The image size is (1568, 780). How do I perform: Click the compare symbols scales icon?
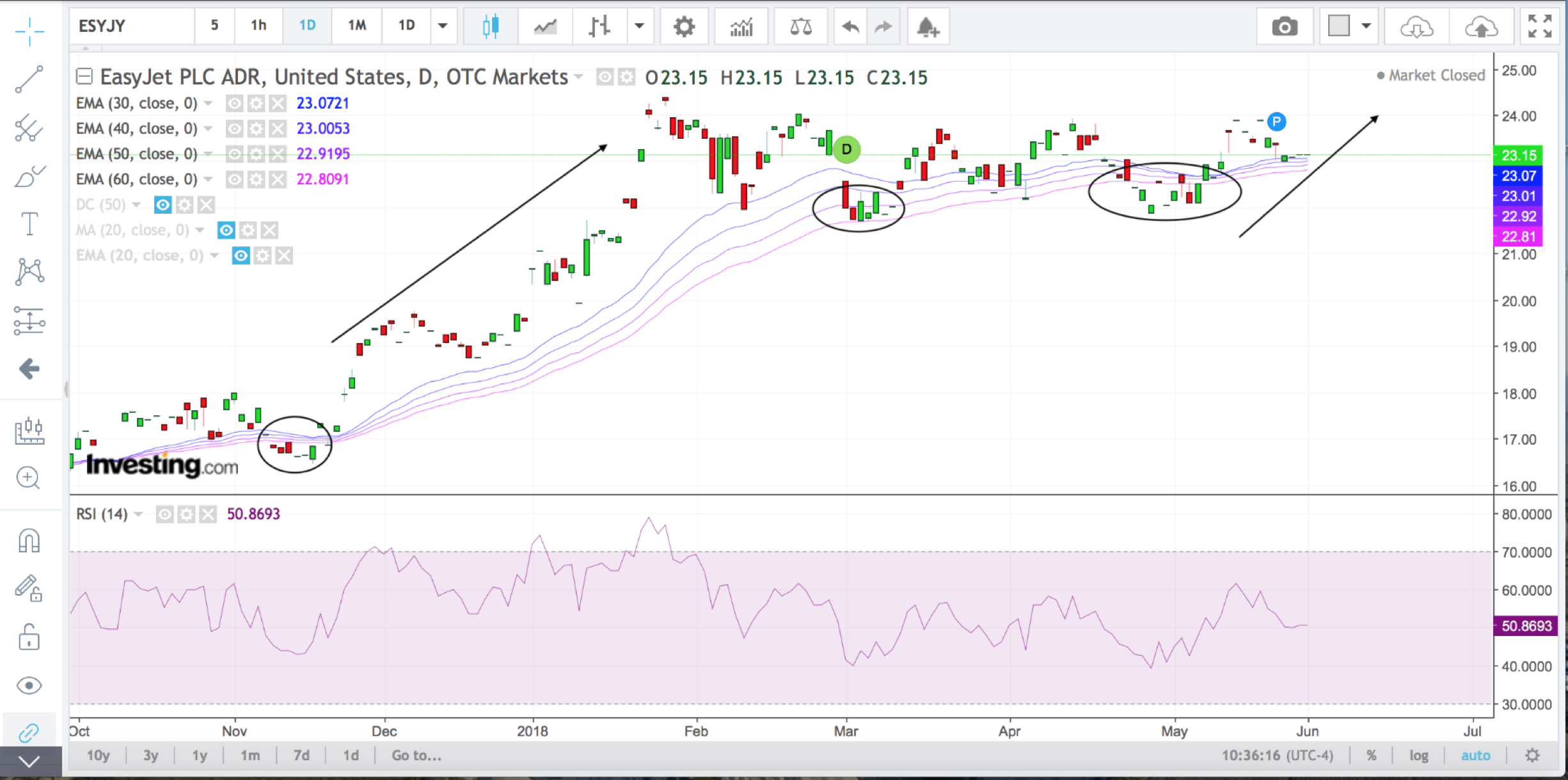click(x=800, y=27)
